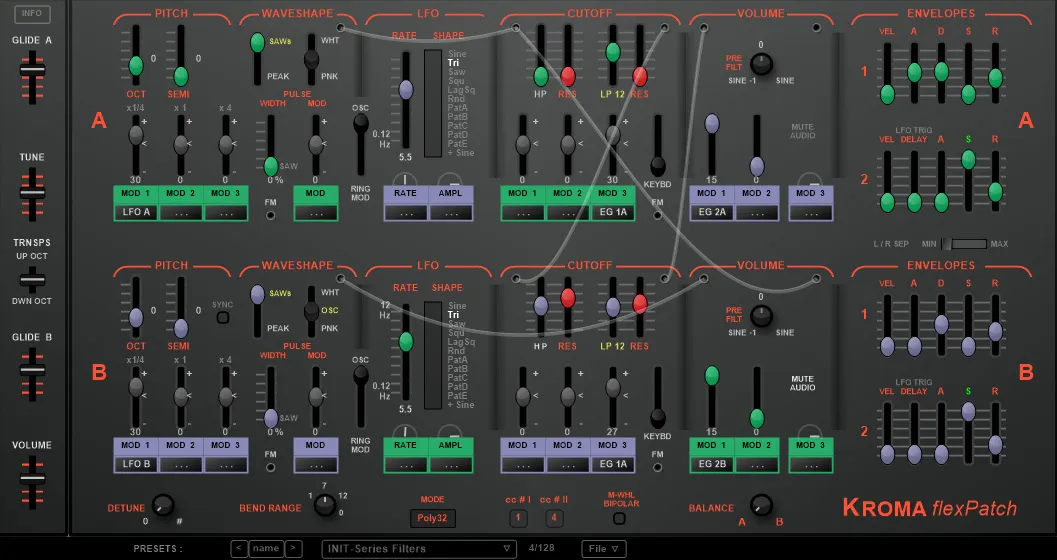Click the Detune knob
The image size is (1057, 560).
162,505
